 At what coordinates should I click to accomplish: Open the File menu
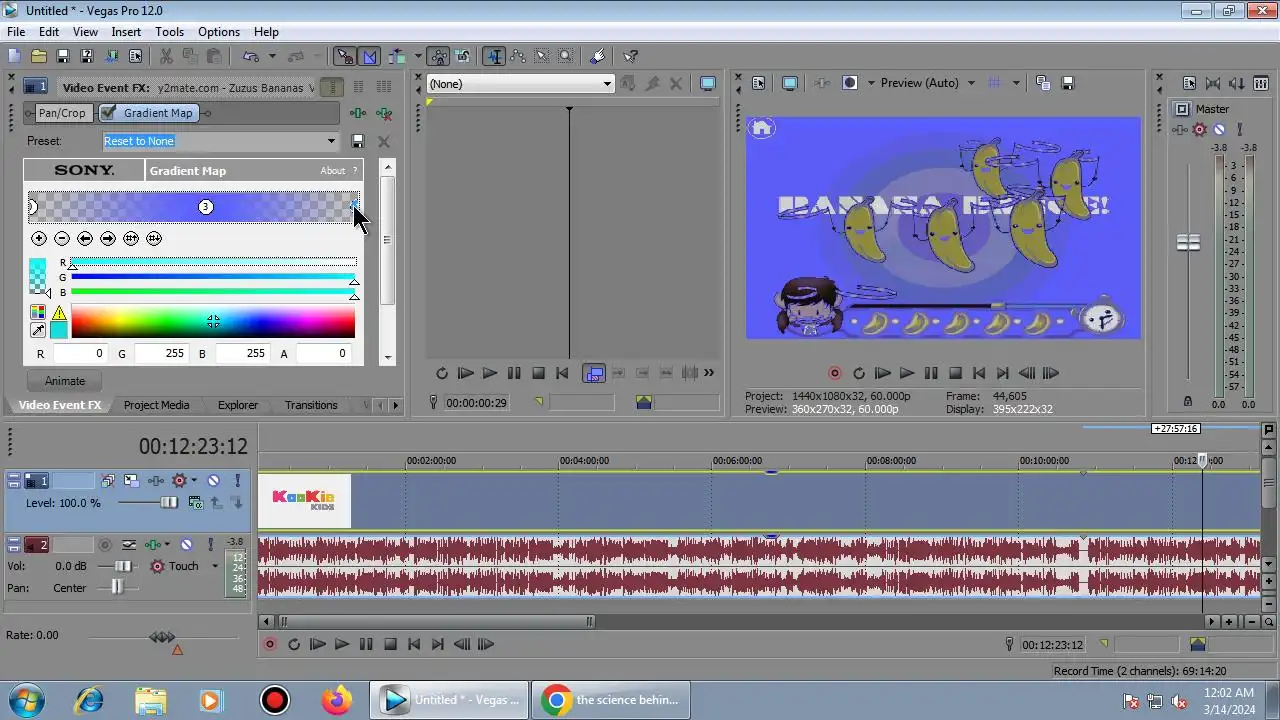click(16, 32)
